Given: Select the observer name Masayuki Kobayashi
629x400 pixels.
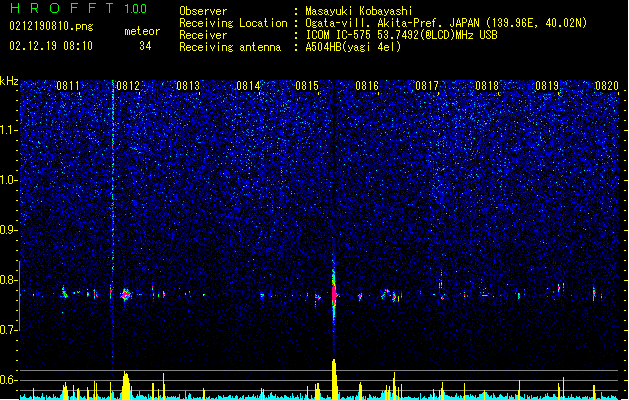Looking at the screenshot, I should (x=359, y=11).
